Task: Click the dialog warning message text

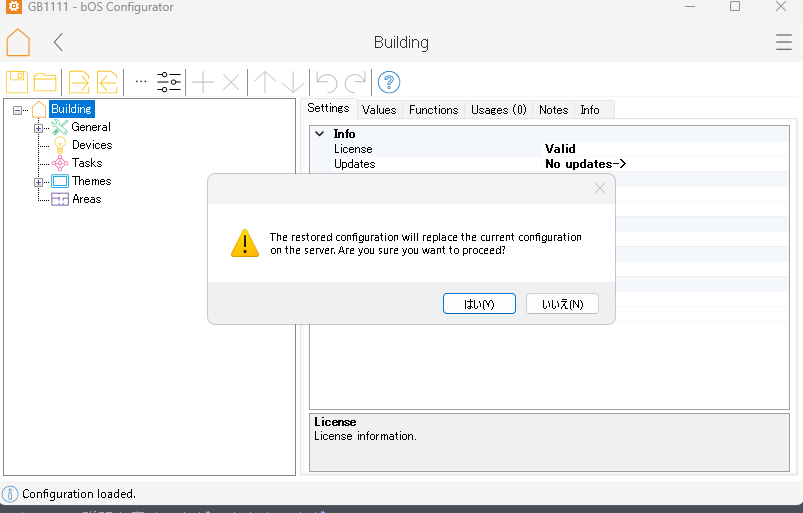Action: point(426,244)
